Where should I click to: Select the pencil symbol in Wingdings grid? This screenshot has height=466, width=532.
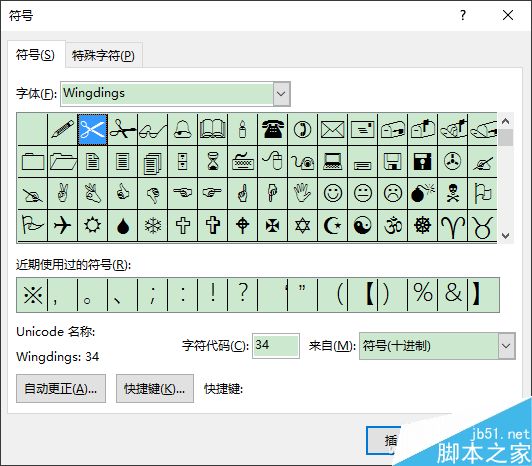[x=63, y=129]
